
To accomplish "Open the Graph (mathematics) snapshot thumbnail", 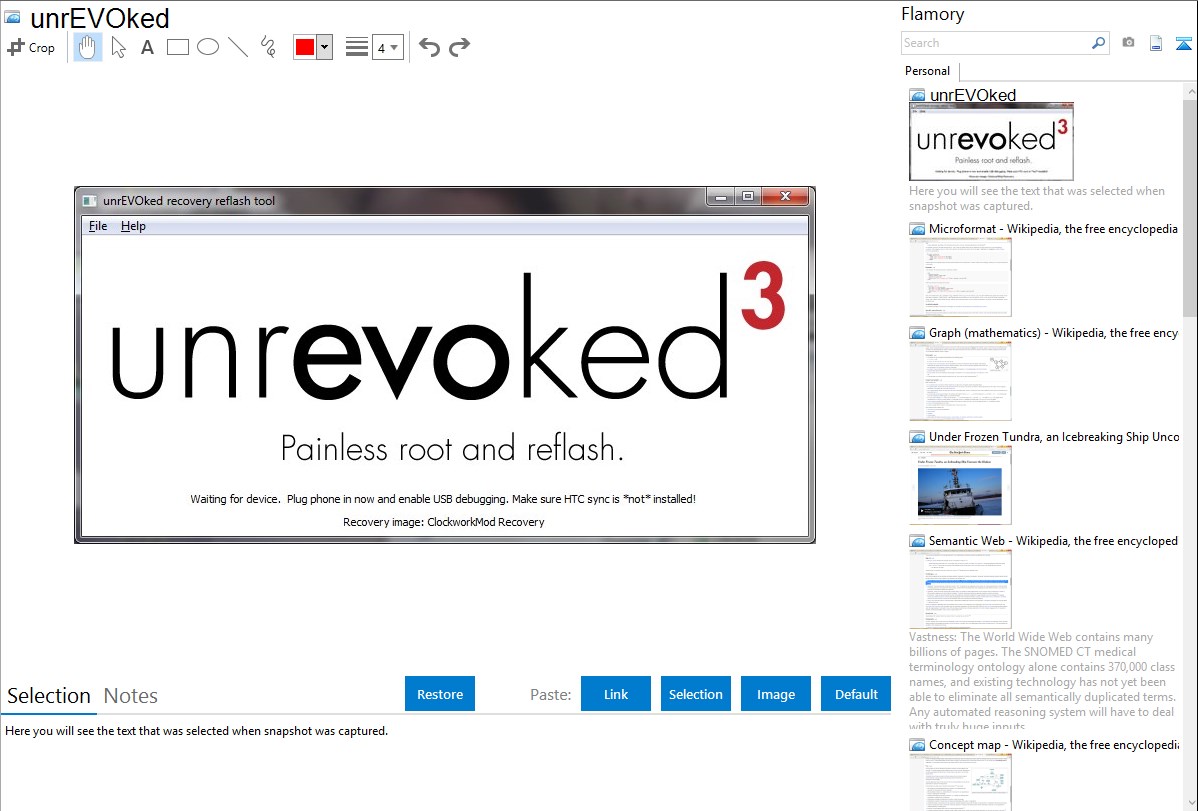I will [960, 381].
